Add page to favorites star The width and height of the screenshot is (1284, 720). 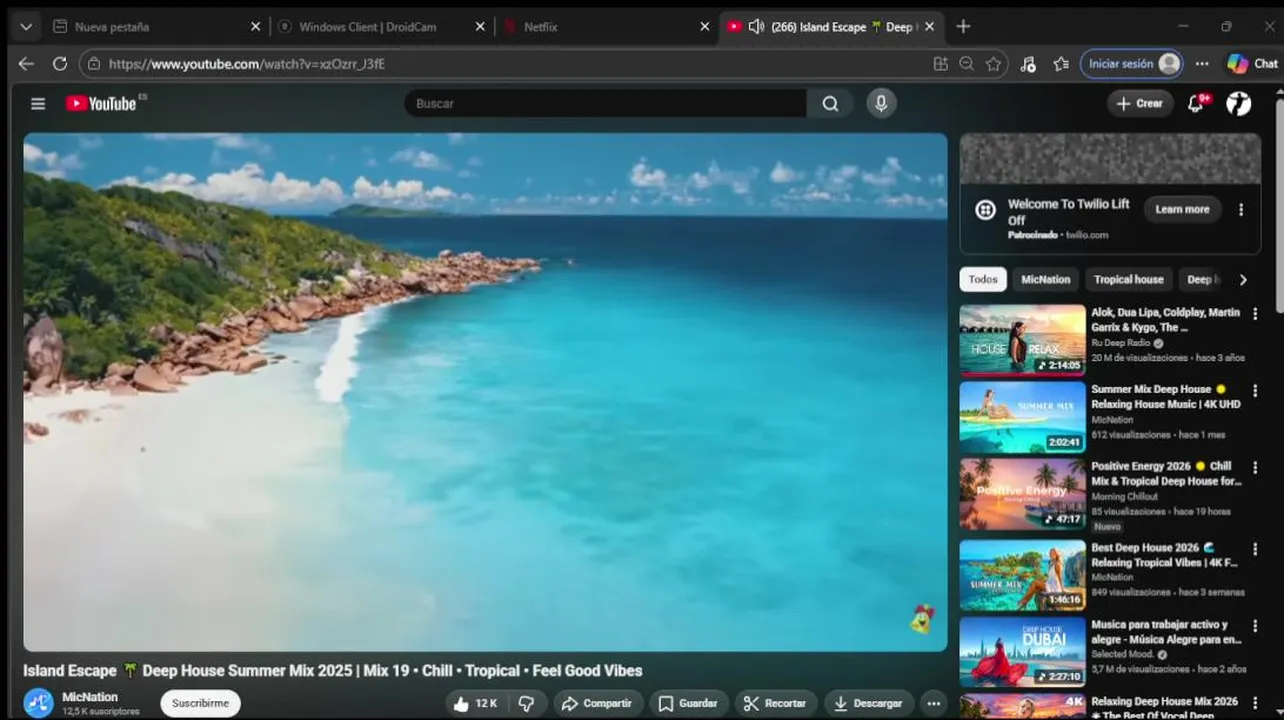[x=993, y=64]
